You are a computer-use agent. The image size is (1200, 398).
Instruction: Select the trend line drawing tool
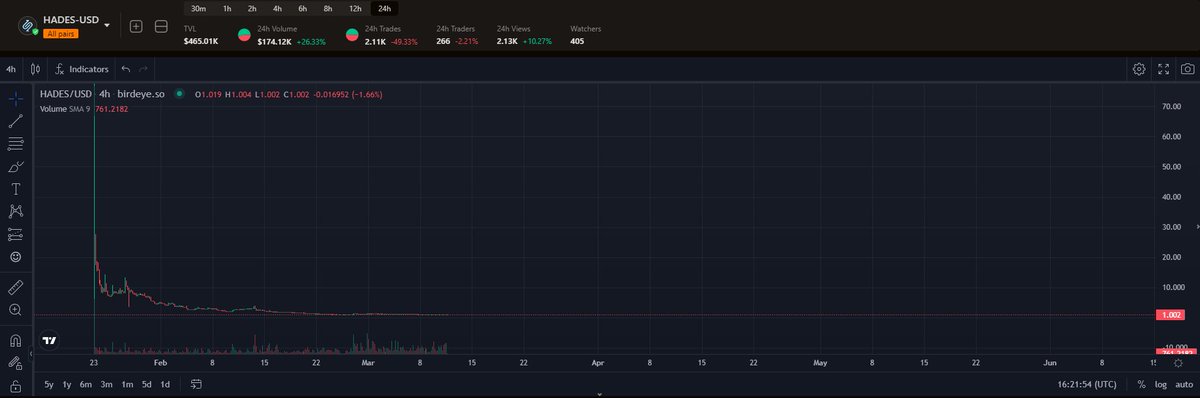[15, 121]
